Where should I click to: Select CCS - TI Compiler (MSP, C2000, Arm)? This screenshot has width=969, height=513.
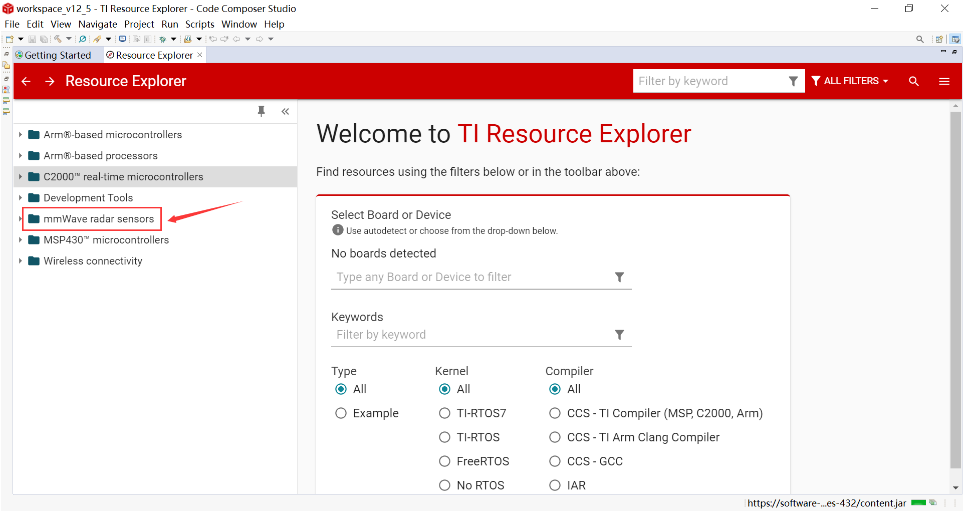[x=555, y=413]
